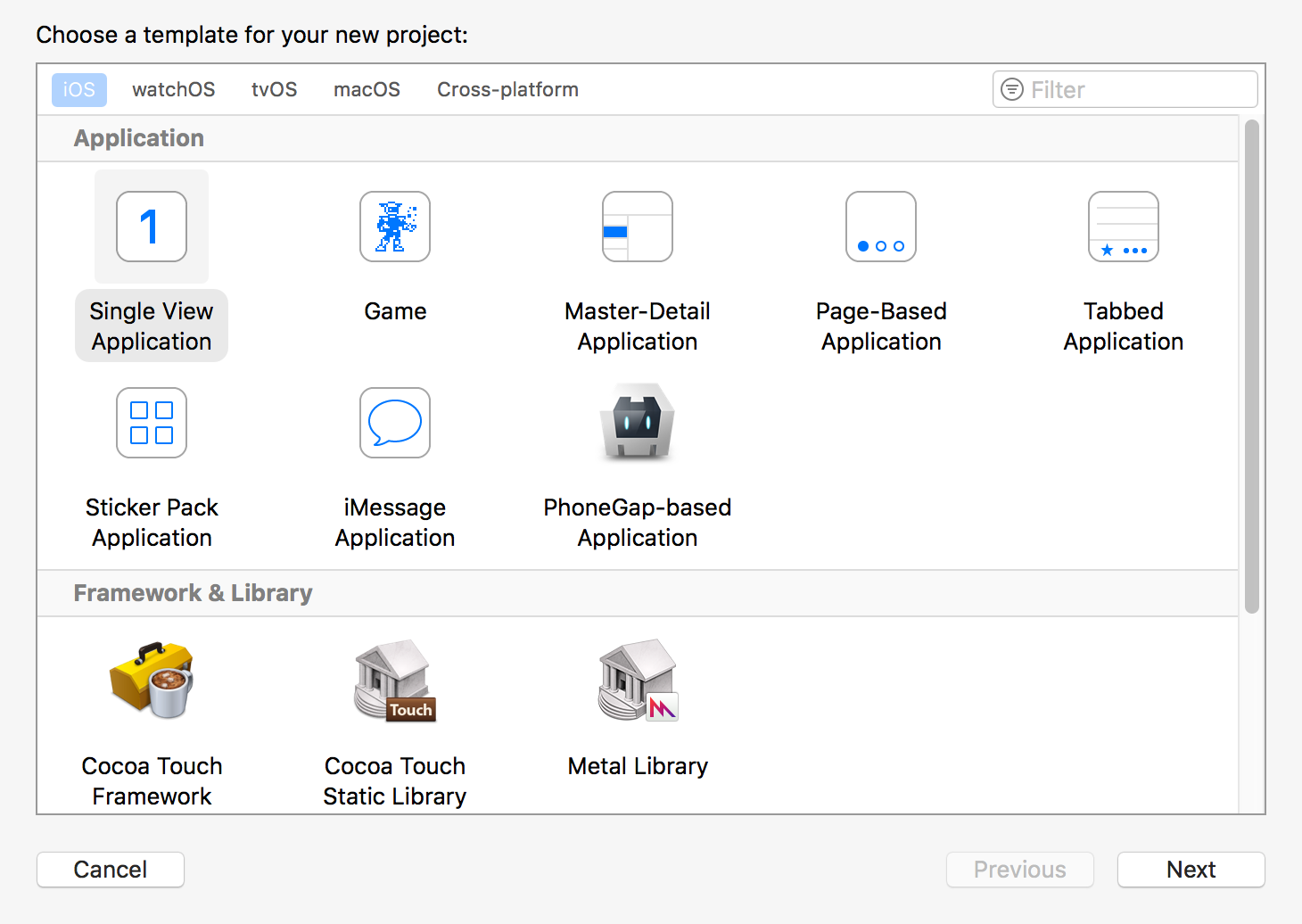Screen dimensions: 1302x924
Task: Select the Metal Library template icon
Action: click(x=638, y=681)
